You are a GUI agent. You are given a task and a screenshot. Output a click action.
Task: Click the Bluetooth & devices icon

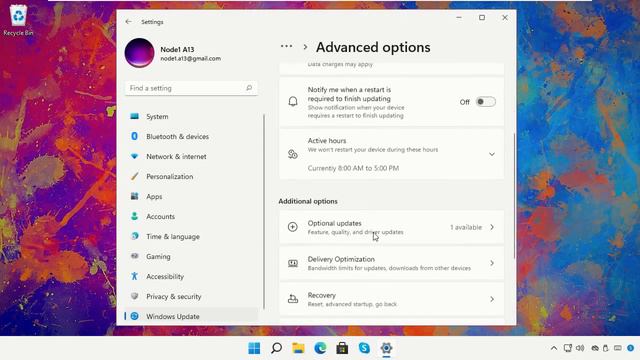pyautogui.click(x=134, y=136)
